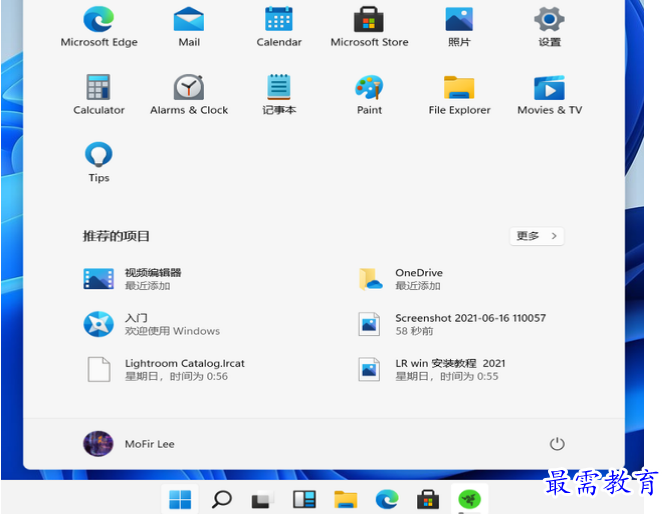Viewport: 667px width, 514px height.
Task: Launch the Paint app
Action: click(369, 94)
